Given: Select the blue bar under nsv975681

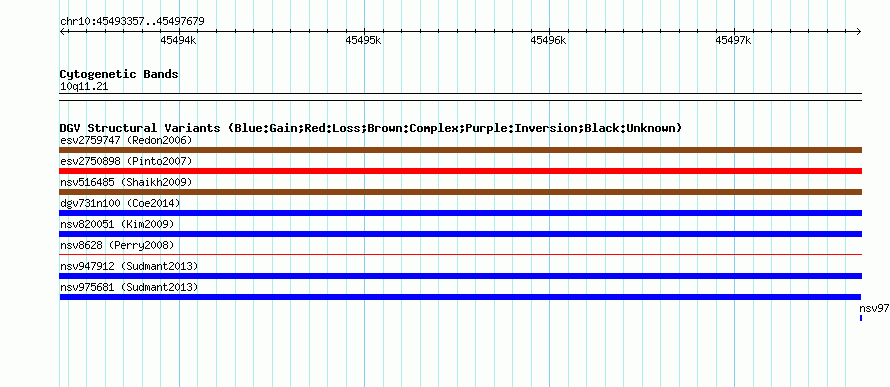Looking at the screenshot, I should click(460, 297).
